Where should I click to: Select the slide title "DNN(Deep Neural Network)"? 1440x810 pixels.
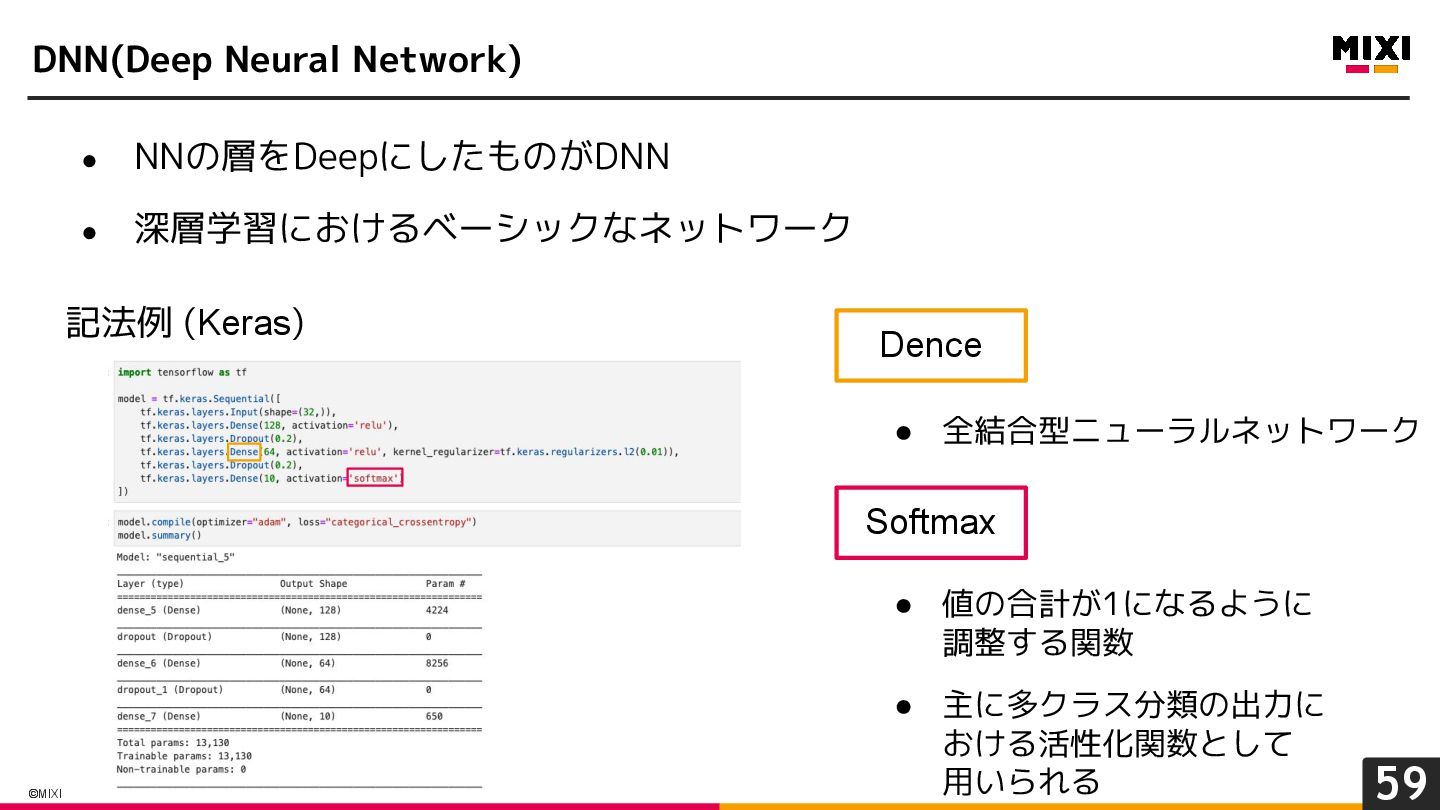[x=277, y=60]
